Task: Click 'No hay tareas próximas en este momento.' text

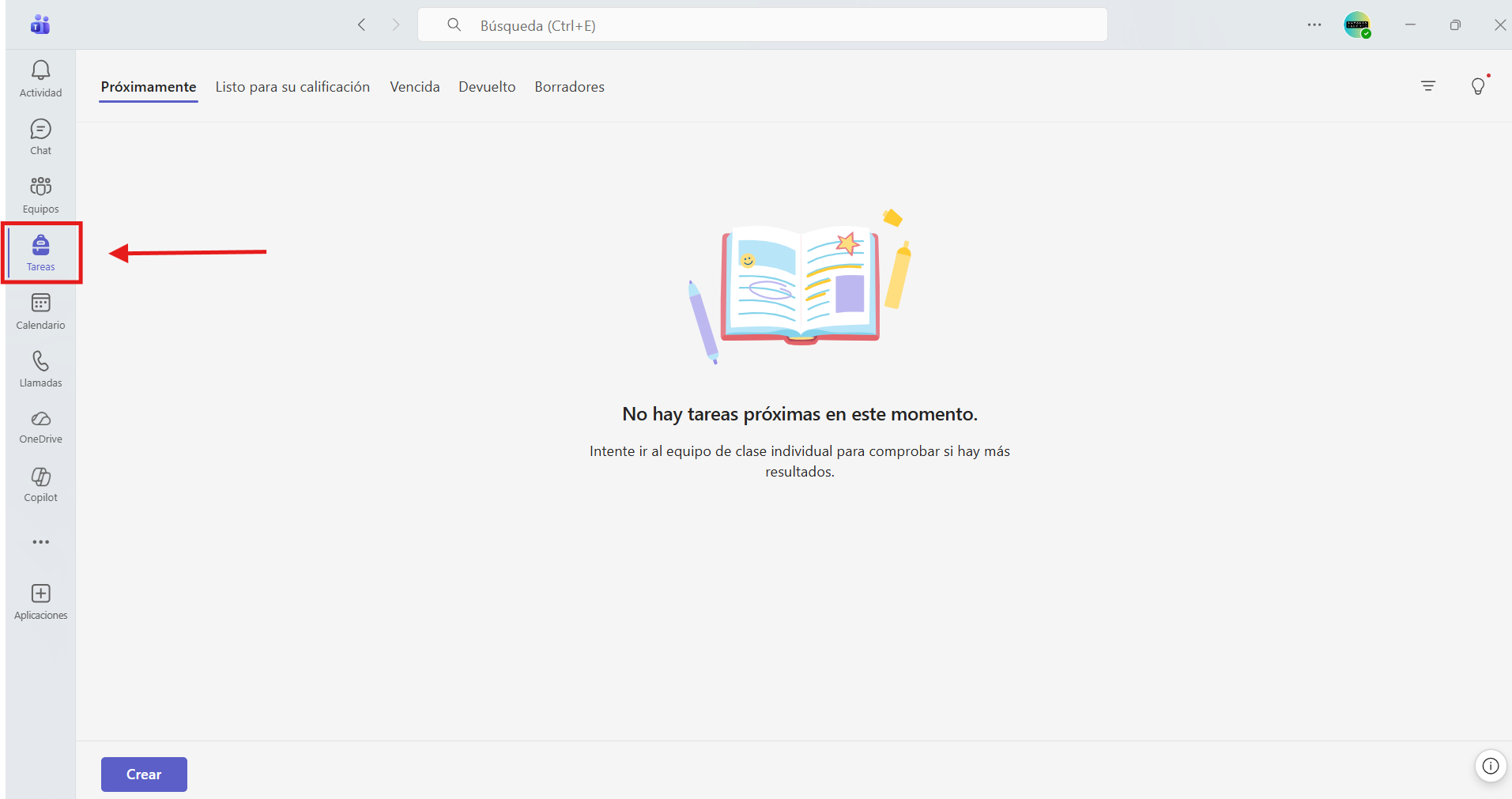Action: tap(800, 414)
